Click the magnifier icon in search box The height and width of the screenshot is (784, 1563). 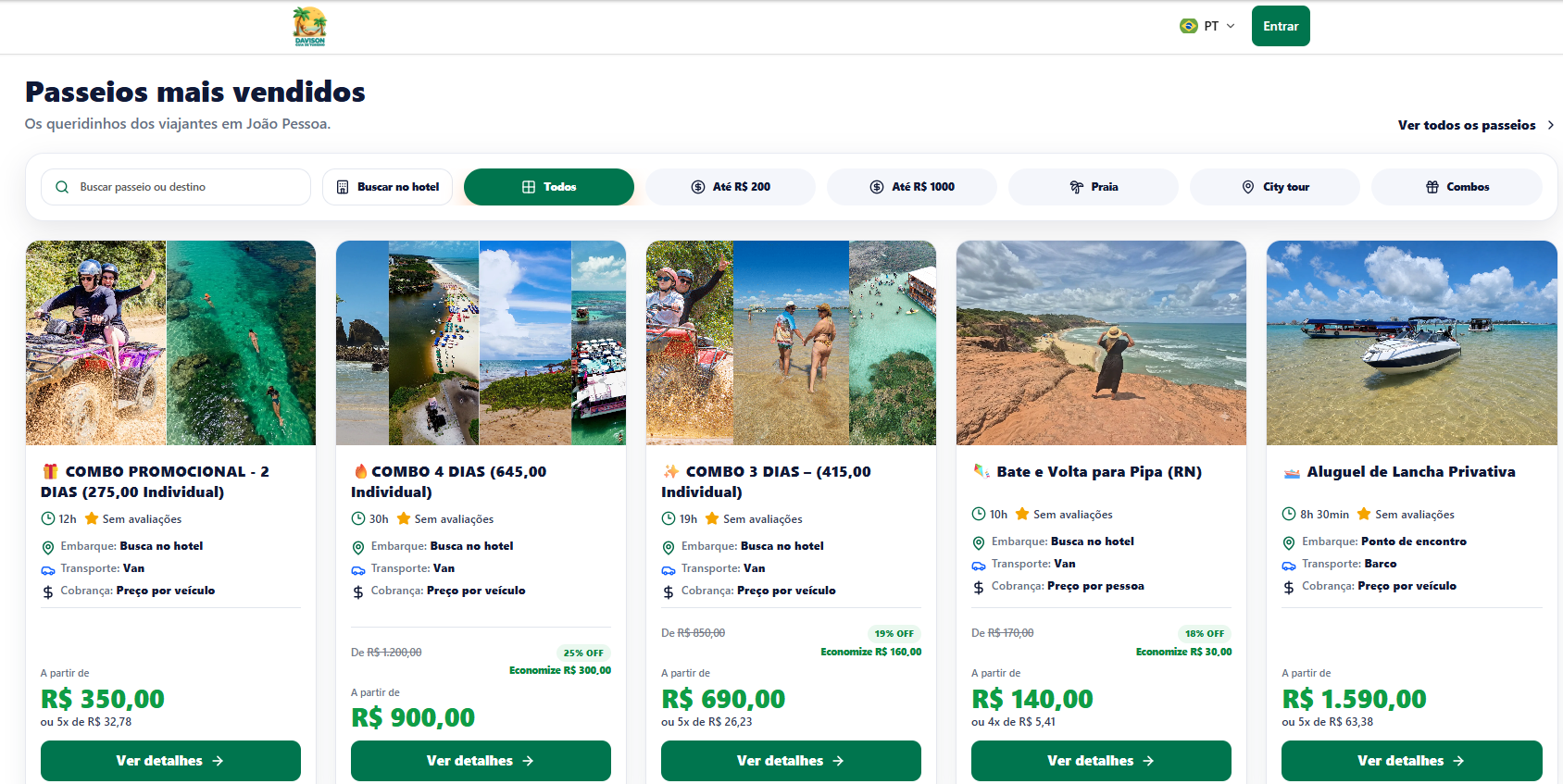tap(62, 187)
